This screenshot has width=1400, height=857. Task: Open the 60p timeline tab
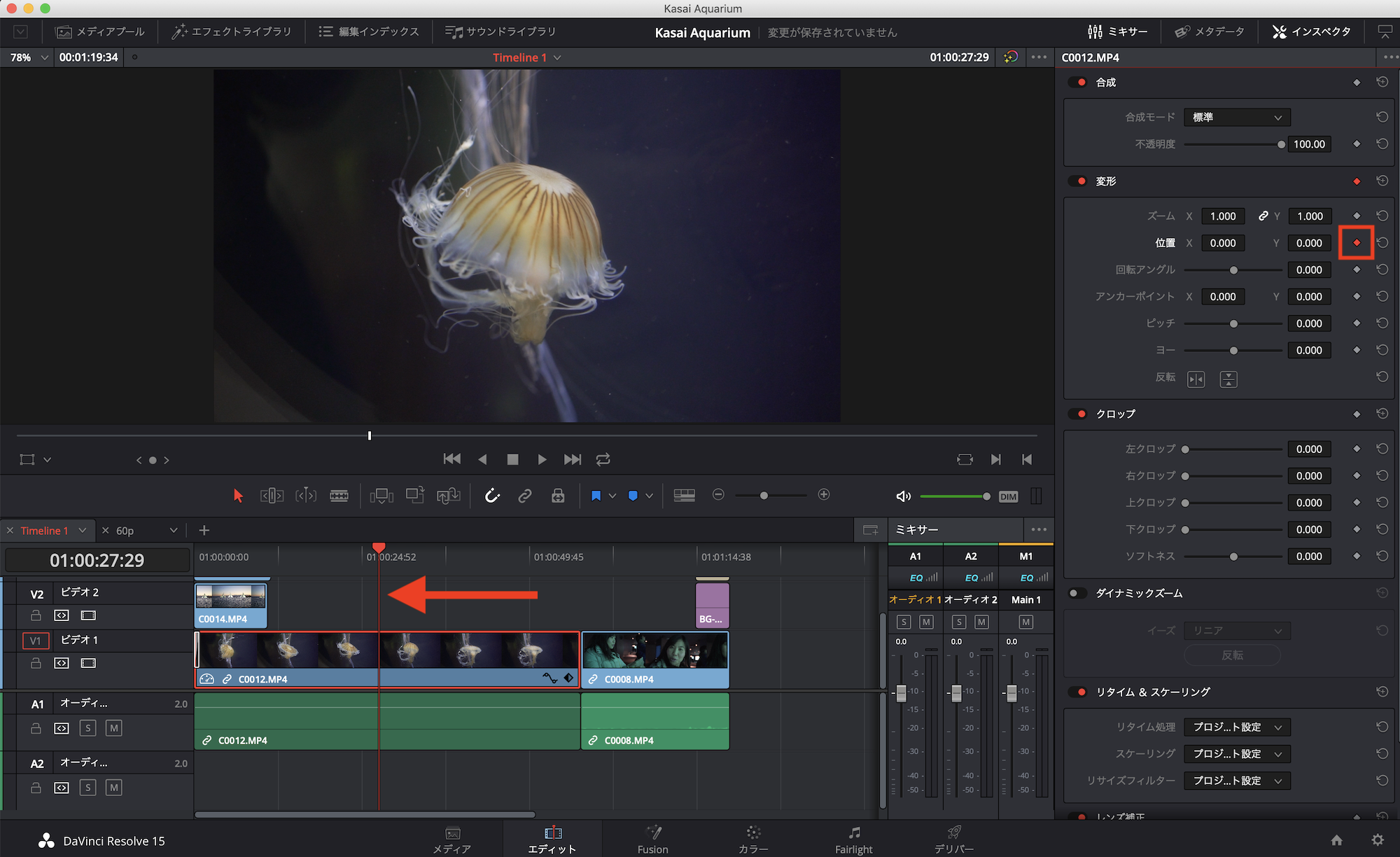pyautogui.click(x=126, y=531)
